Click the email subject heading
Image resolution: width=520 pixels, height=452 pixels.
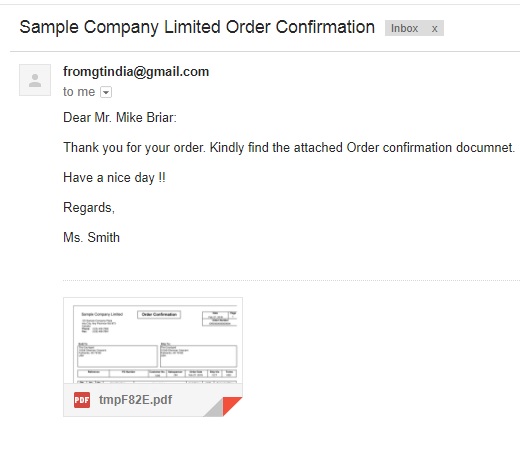tap(197, 27)
